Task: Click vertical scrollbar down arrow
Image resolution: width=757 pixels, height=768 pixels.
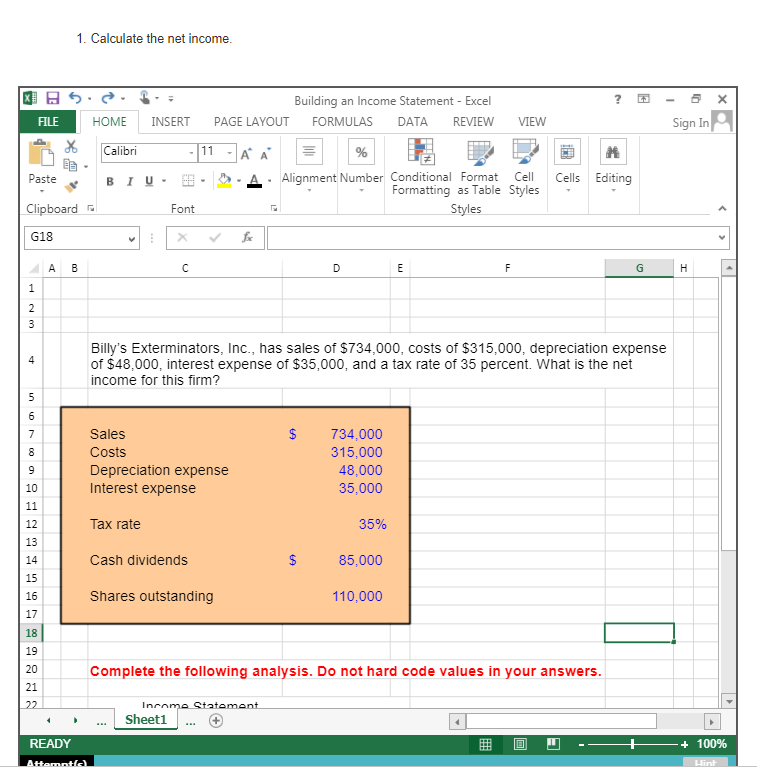Action: pos(729,701)
